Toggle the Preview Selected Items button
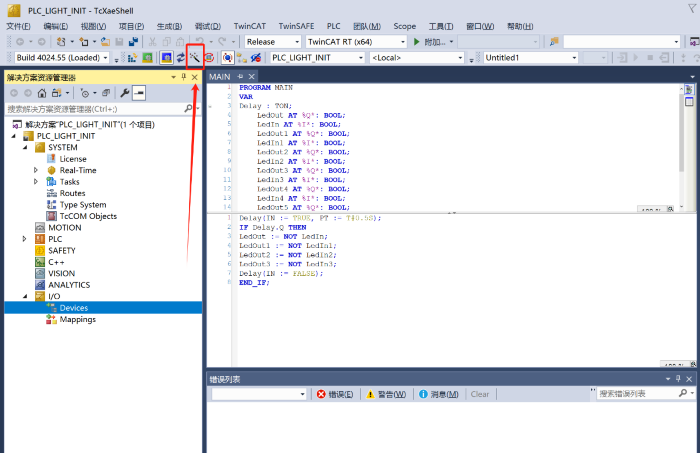 point(139,93)
